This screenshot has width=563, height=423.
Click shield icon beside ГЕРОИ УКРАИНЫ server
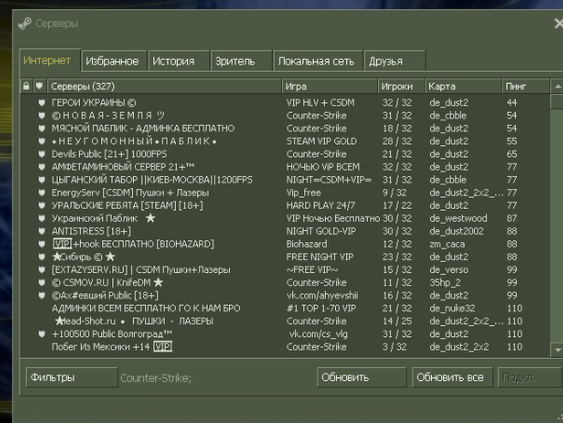pyautogui.click(x=42, y=103)
